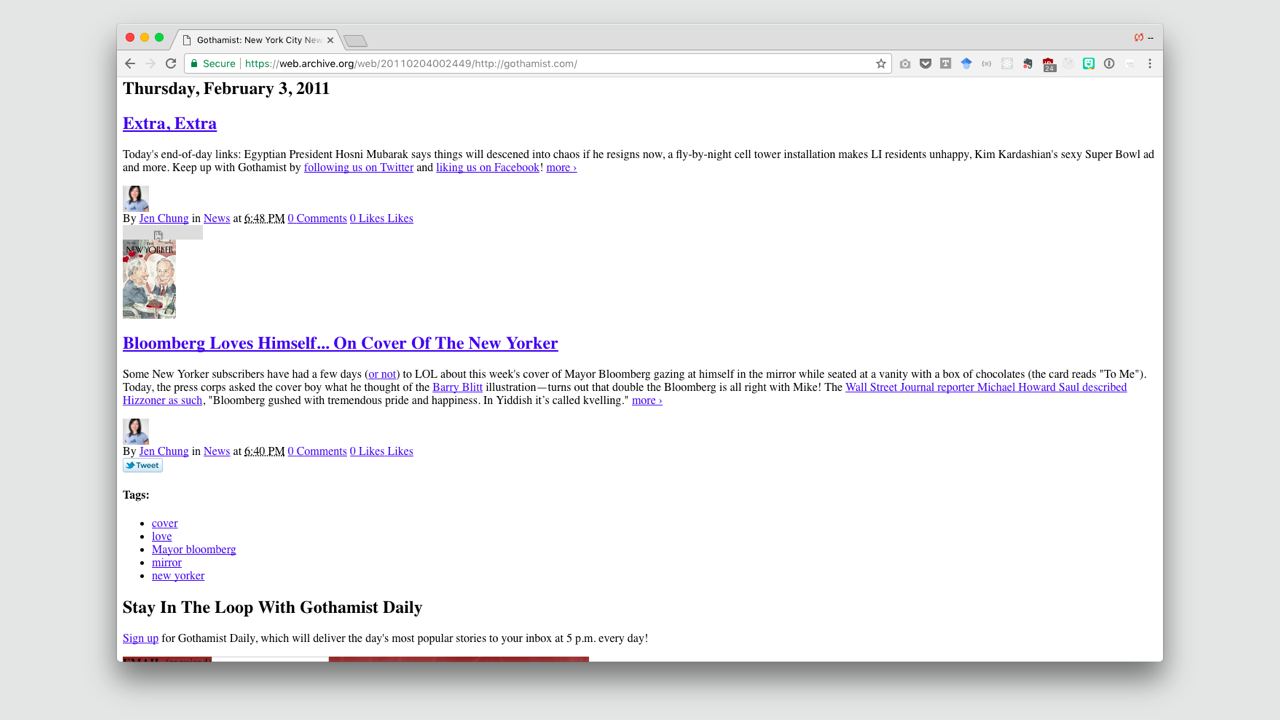
Task: Click the greyed-out forward arrow
Action: 150,63
